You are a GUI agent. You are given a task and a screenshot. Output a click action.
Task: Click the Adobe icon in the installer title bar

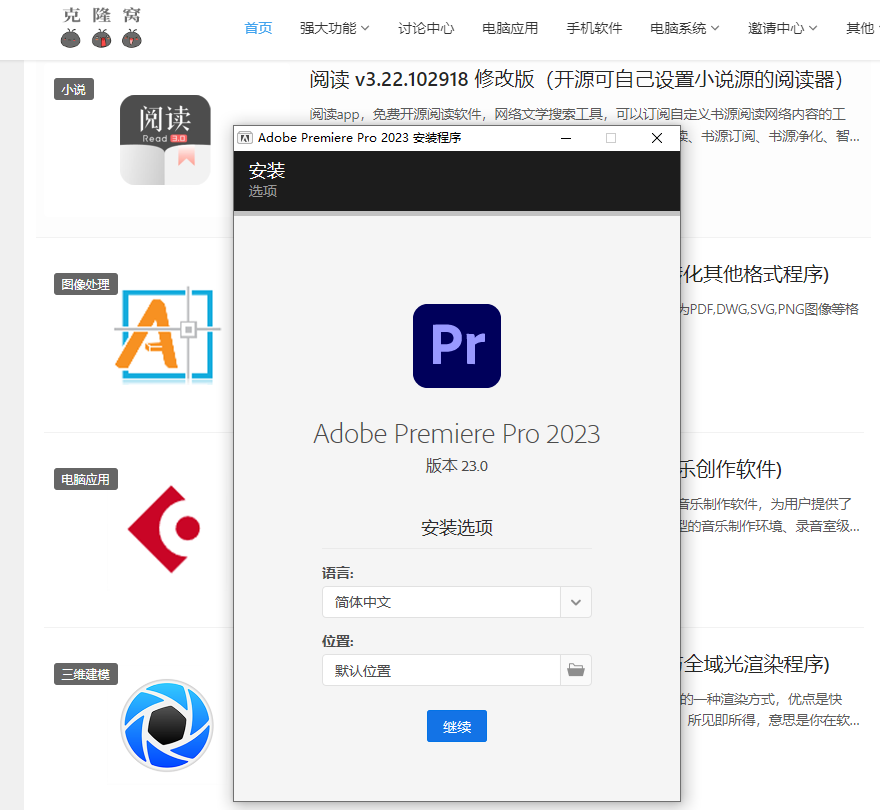(244, 138)
